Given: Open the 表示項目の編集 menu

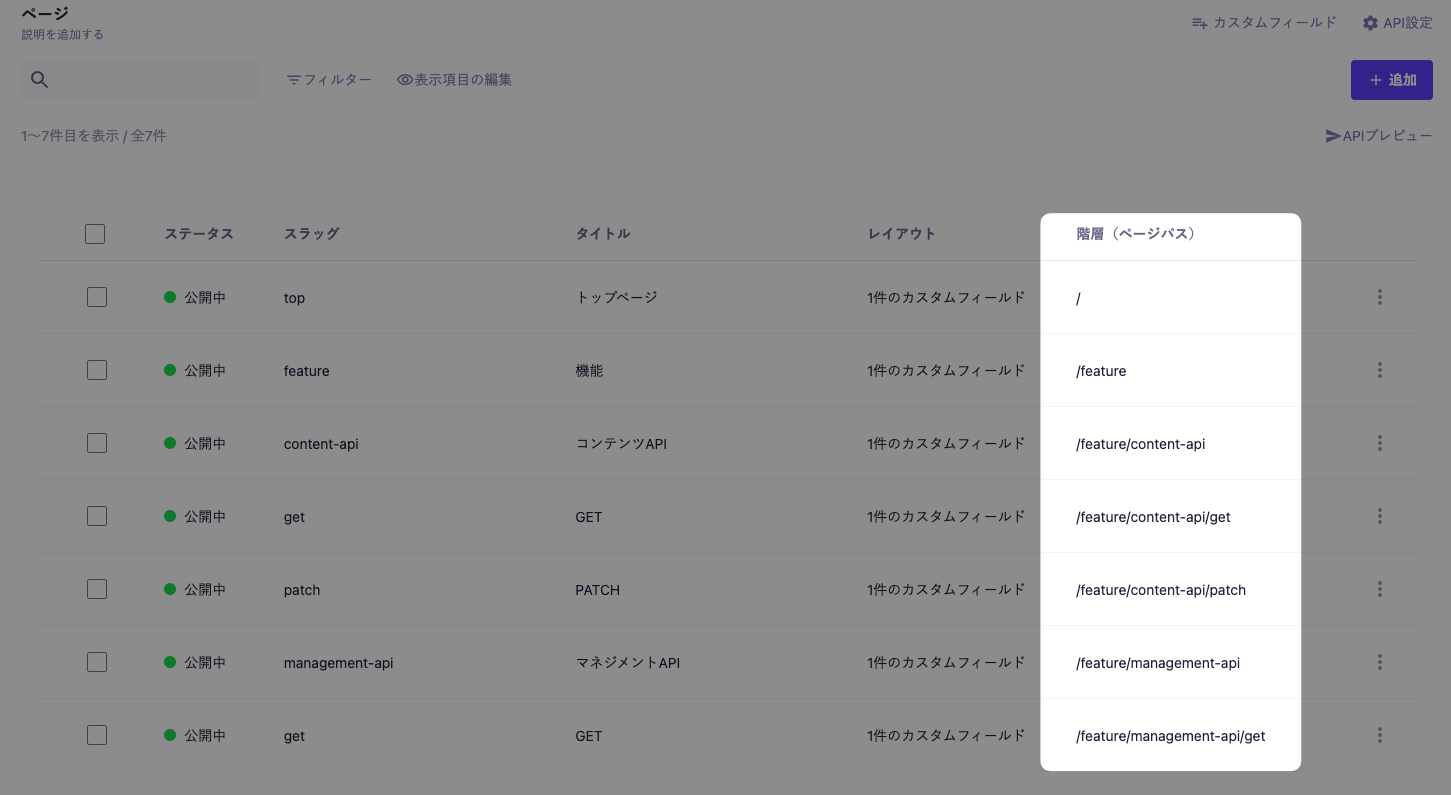Looking at the screenshot, I should [x=455, y=79].
